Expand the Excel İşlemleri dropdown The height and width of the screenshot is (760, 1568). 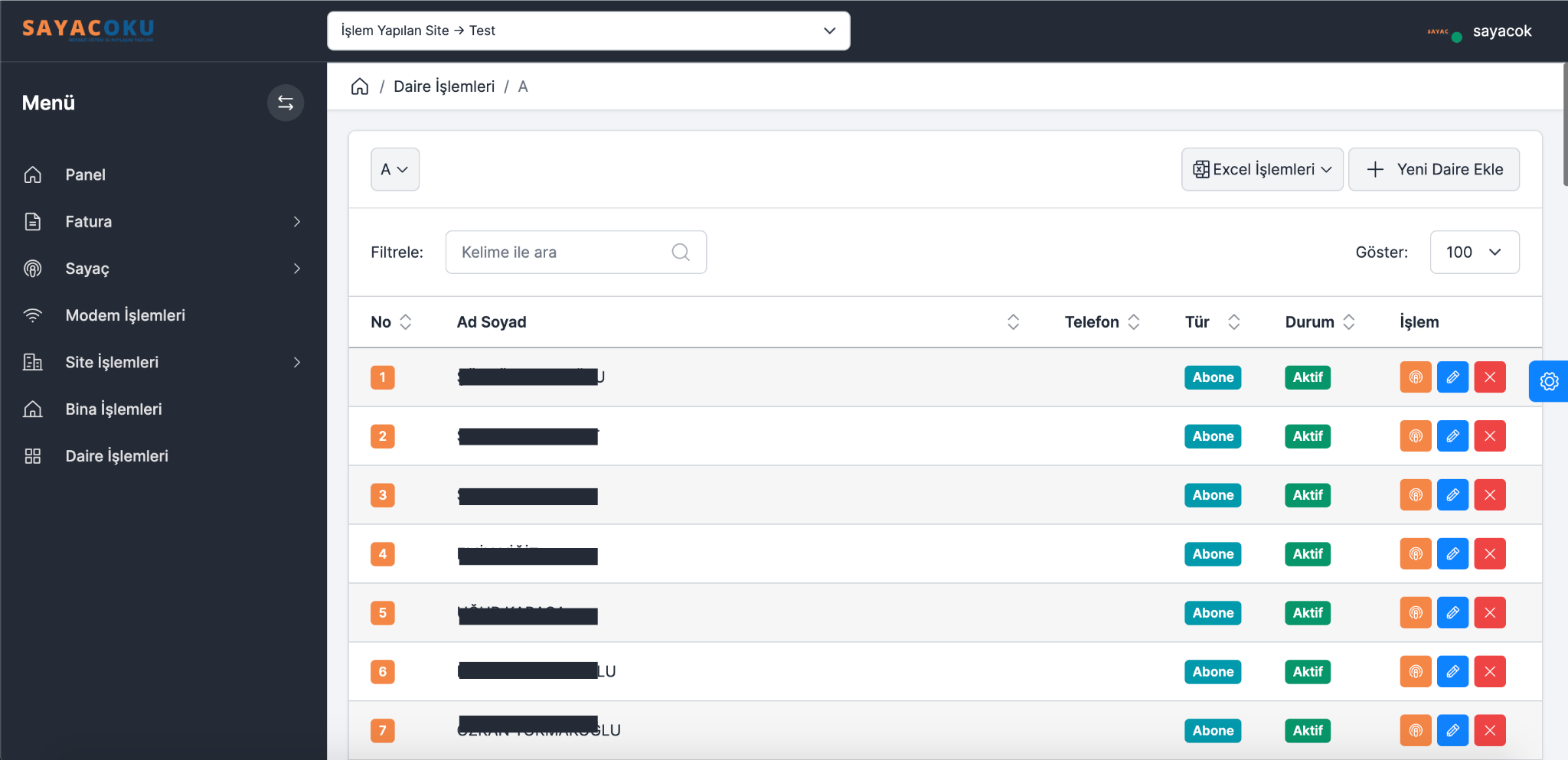[1262, 169]
